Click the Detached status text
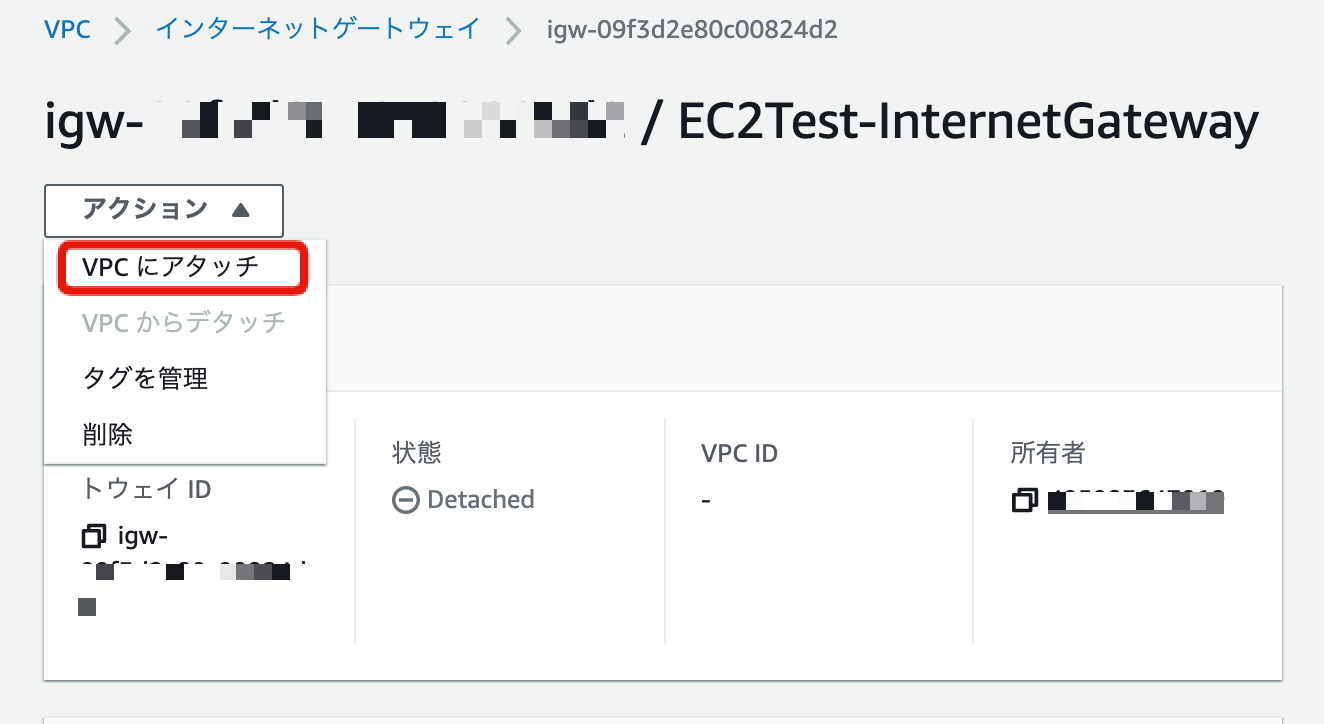 [x=481, y=499]
